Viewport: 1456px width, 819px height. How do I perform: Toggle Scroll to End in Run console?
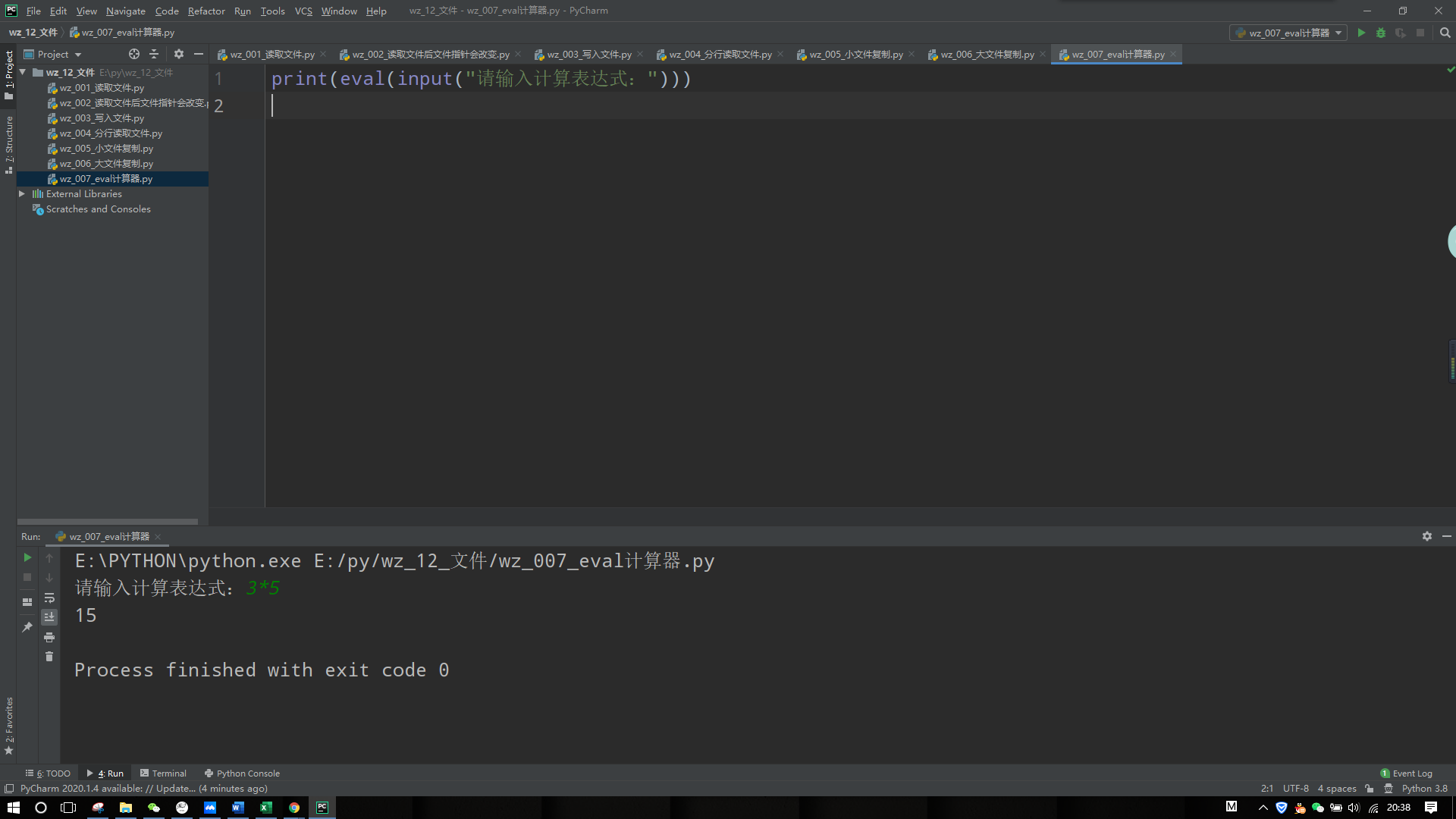point(49,617)
